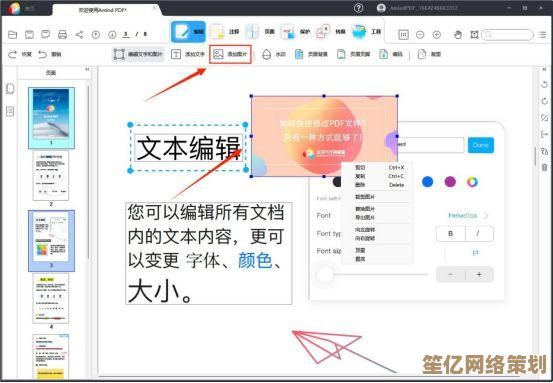The image size is (553, 383).
Task: Click the app logo in title bar
Action: pyautogui.click(x=14, y=8)
